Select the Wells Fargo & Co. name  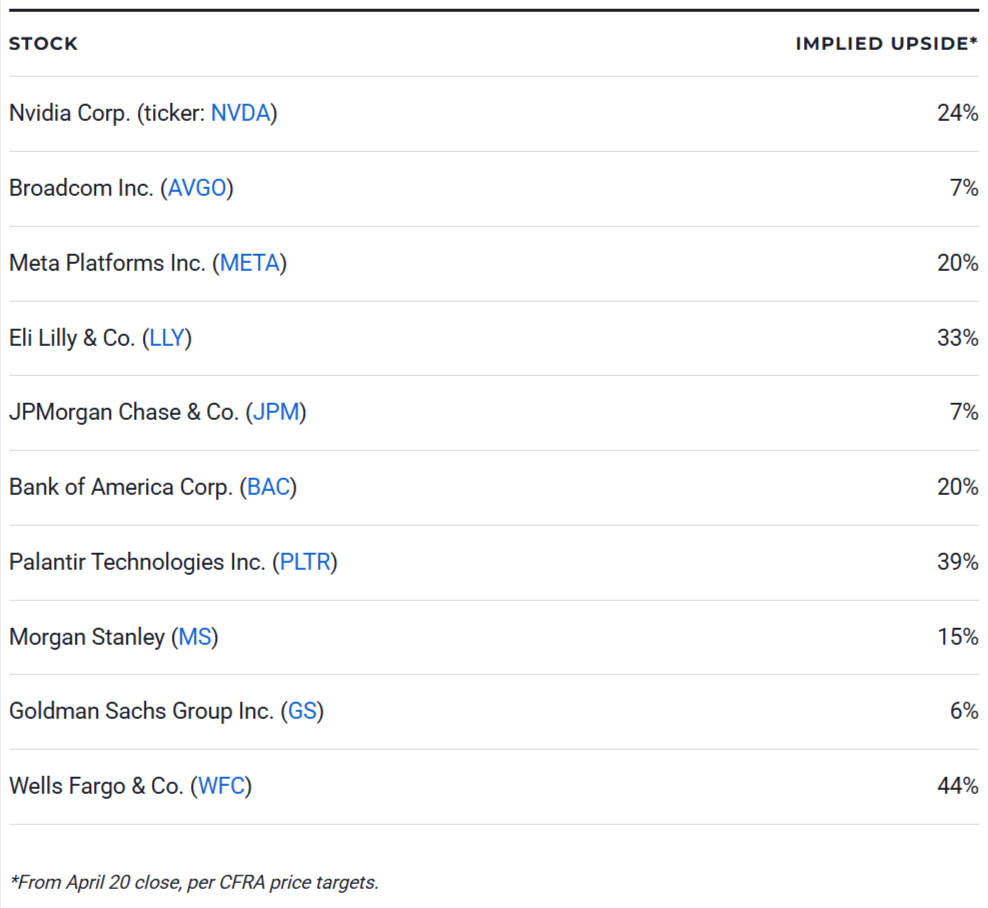[x=96, y=786]
